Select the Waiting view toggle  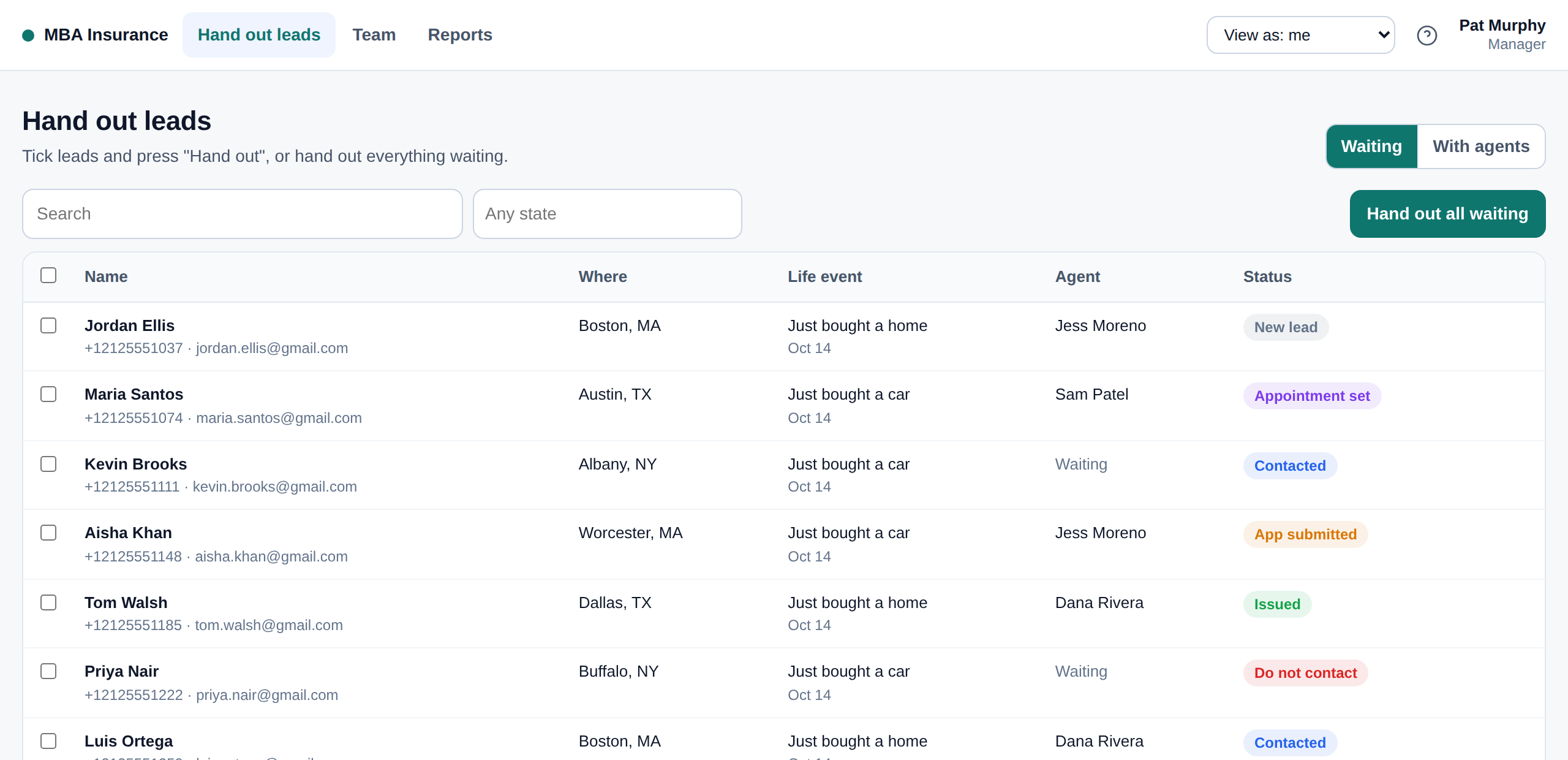(1371, 146)
